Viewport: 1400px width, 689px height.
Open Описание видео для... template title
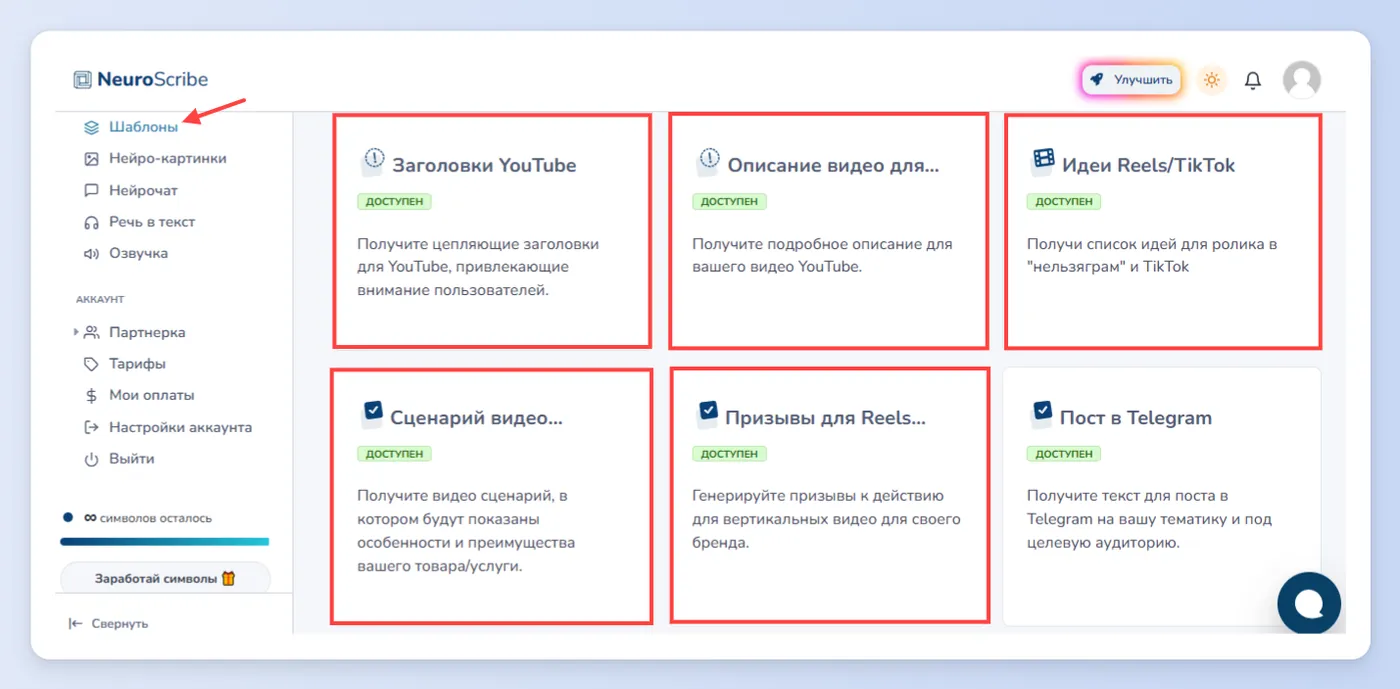click(x=833, y=165)
